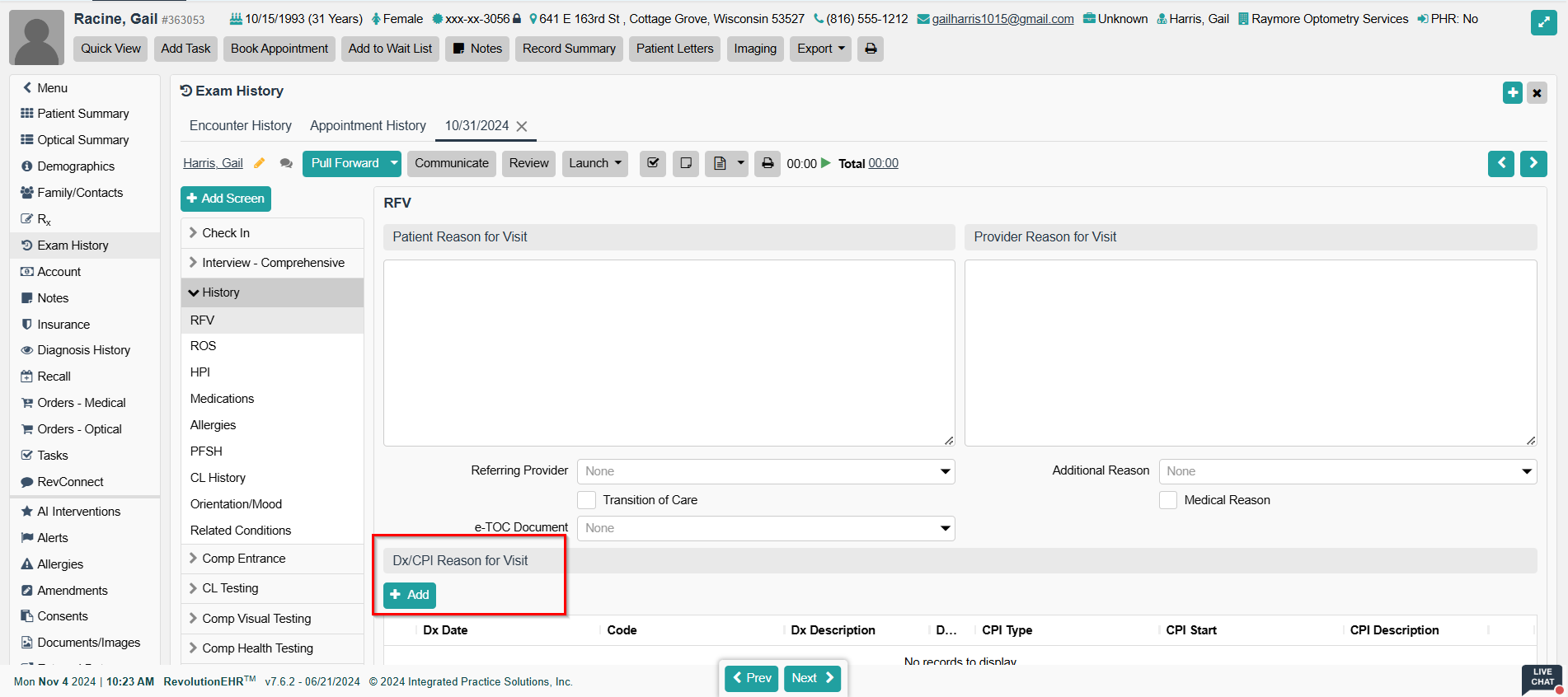Click the printer icon in the exam toolbar
This screenshot has height=697, width=1568.
768,163
